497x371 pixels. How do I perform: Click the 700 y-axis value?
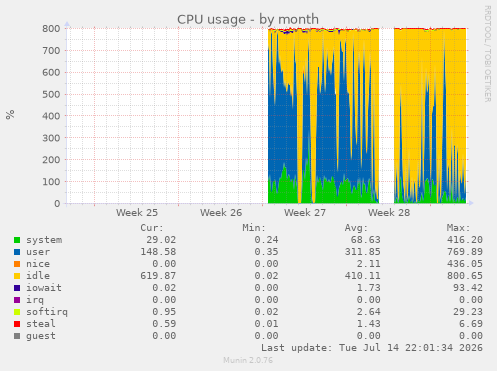tap(51, 51)
